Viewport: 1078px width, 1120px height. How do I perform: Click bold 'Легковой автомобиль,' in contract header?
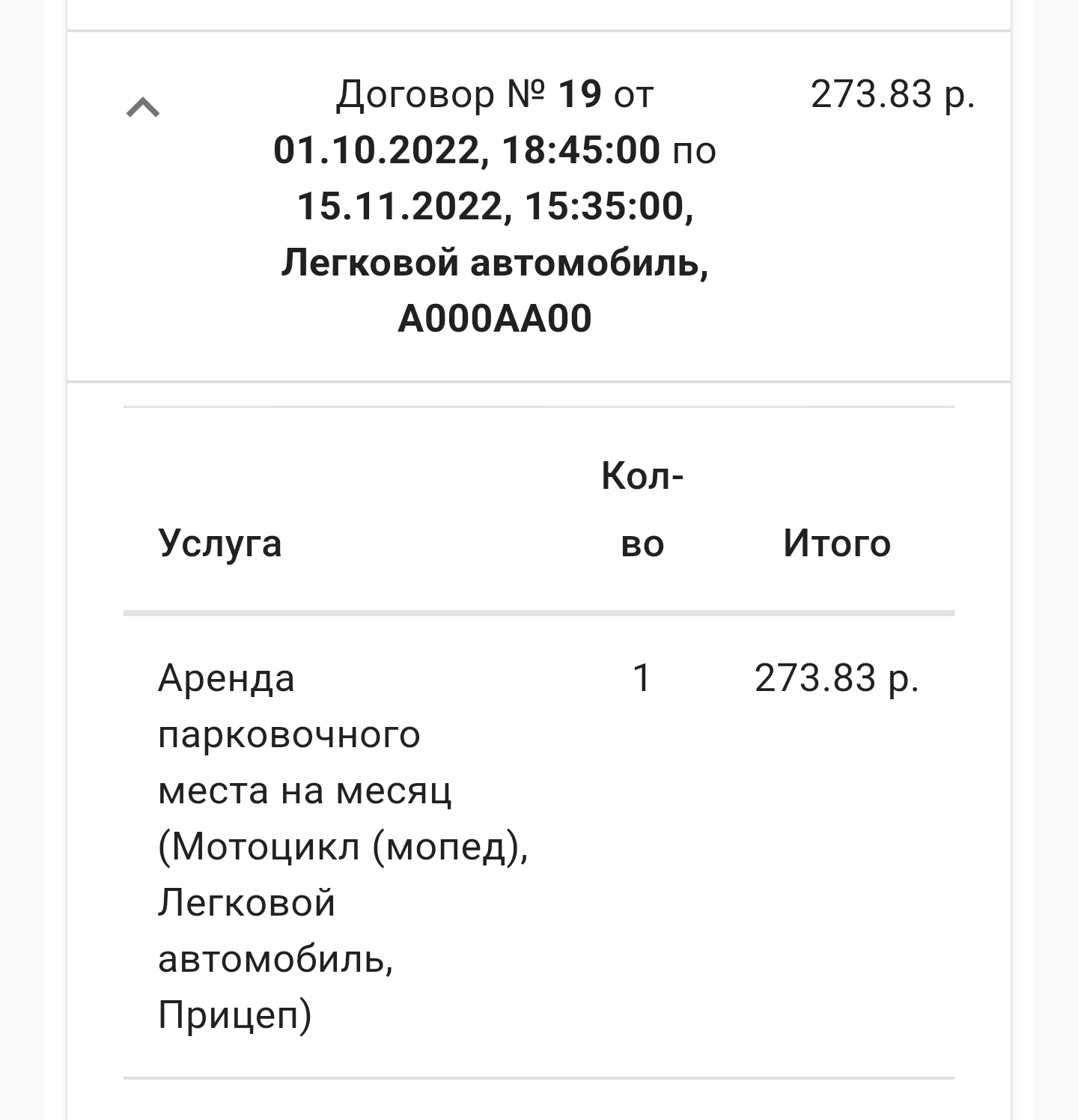point(495,263)
